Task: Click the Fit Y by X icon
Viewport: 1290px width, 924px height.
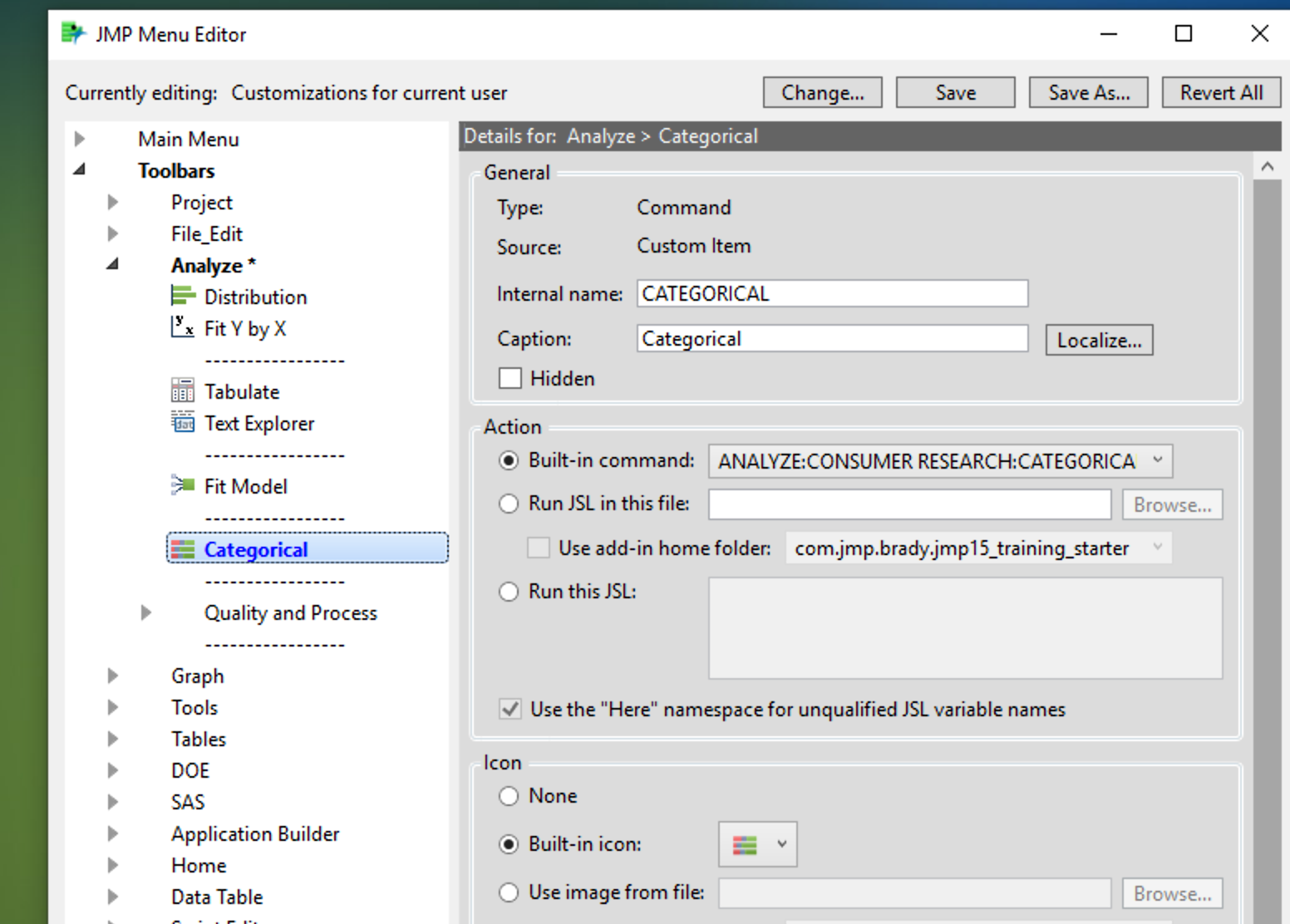Action: (182, 327)
